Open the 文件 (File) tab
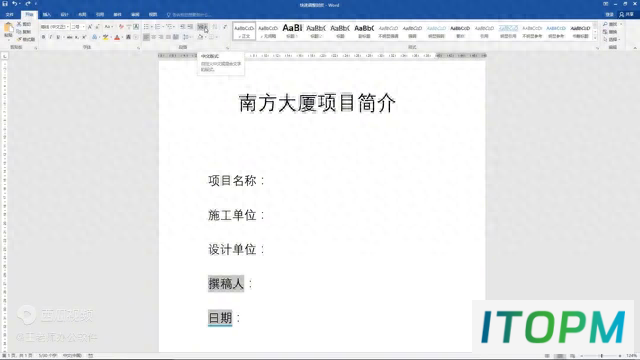Image resolution: width=640 pixels, height=360 pixels. pos(9,14)
